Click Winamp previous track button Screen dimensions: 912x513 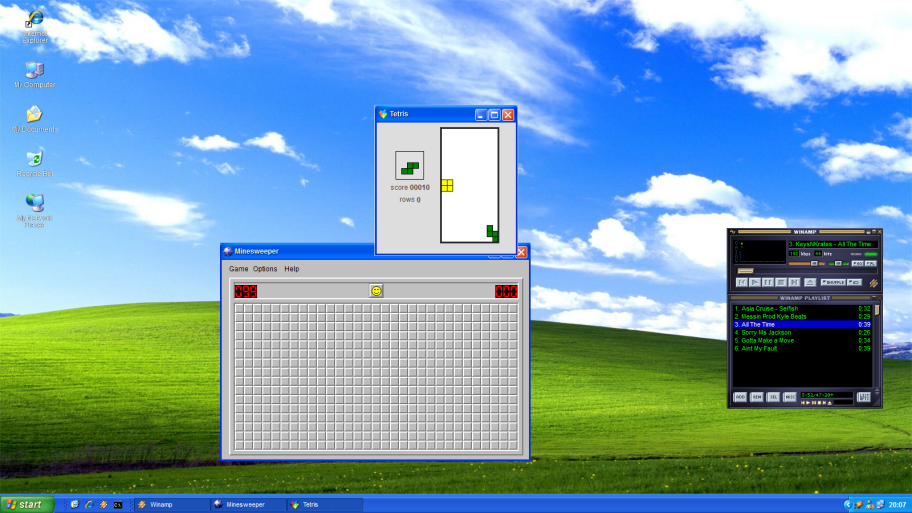[x=742, y=282]
